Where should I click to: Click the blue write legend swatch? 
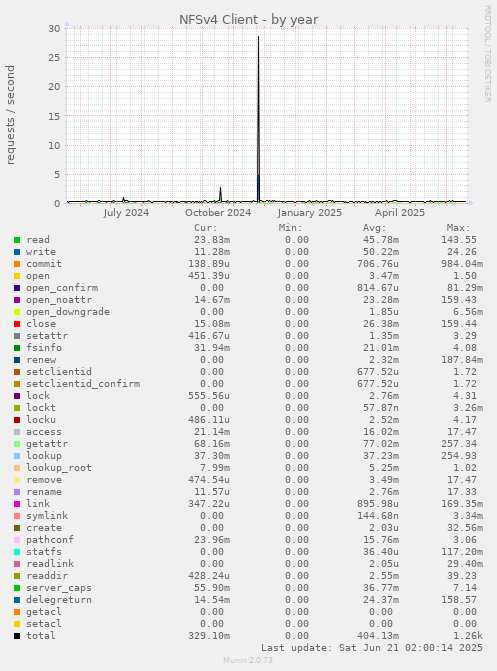(x=17, y=252)
